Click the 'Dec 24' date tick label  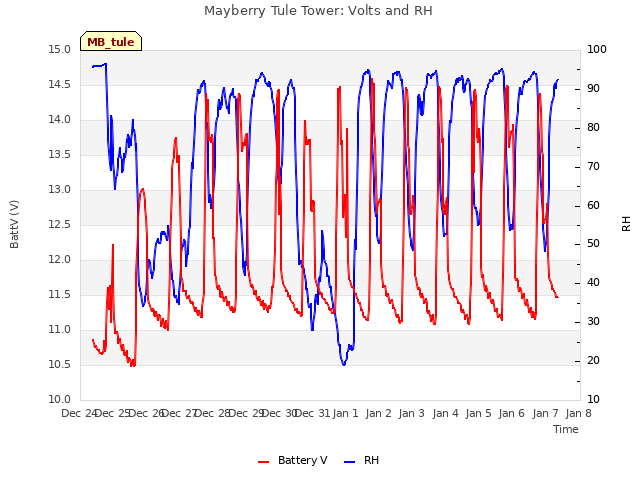[x=79, y=414]
